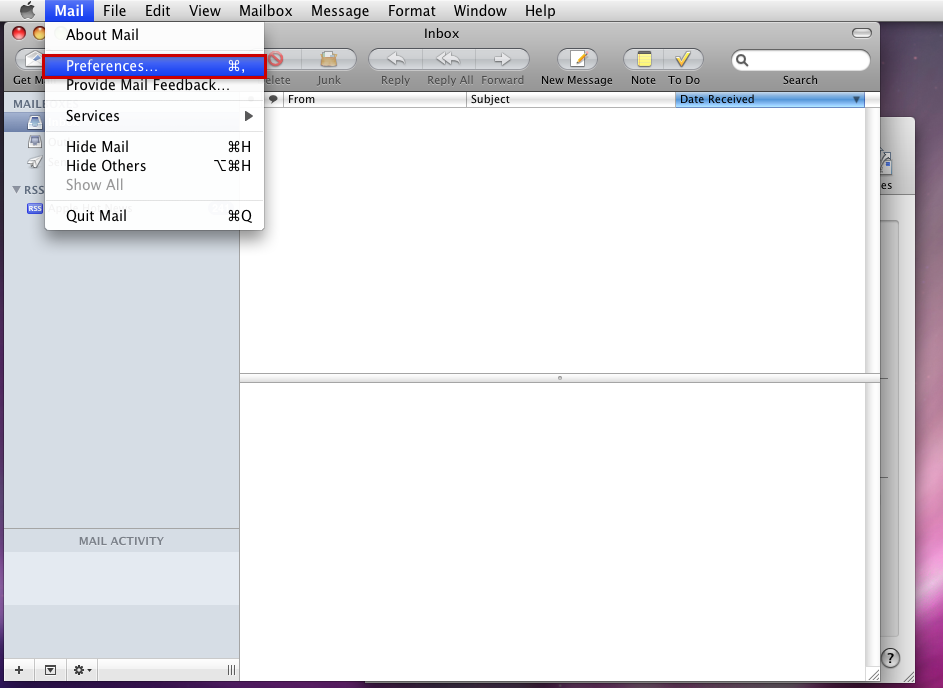Viewport: 943px width, 688px height.
Task: Open the gear action menu in the sidebar footer
Action: tap(82, 670)
